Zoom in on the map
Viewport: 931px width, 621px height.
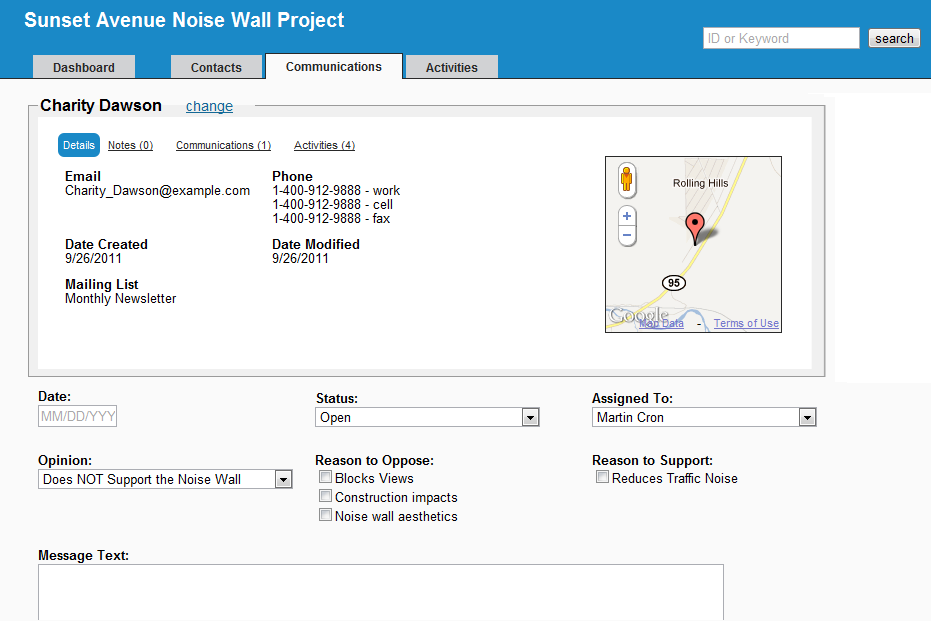[627, 216]
